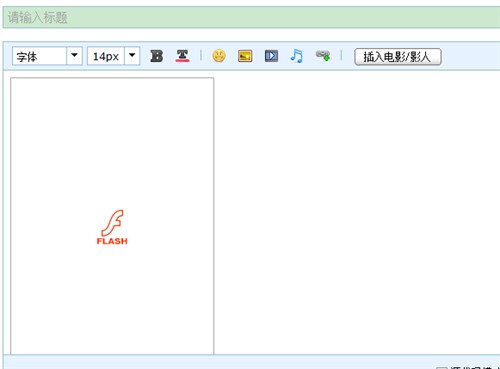Insert a picture using image icon
Image resolution: width=500 pixels, height=369 pixels.
245,56
